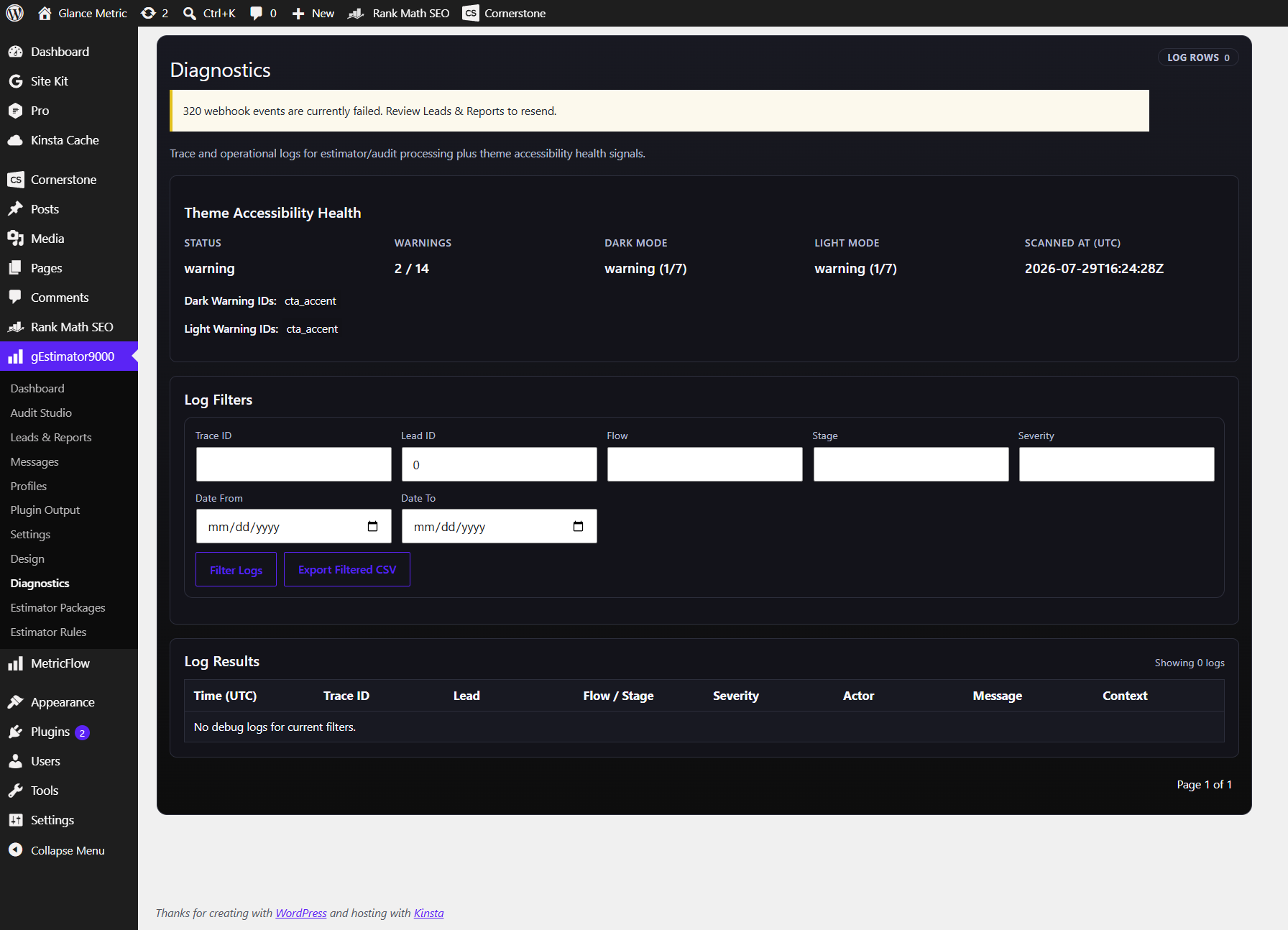Click the Severity input field
1288x930 pixels.
pyautogui.click(x=1117, y=464)
